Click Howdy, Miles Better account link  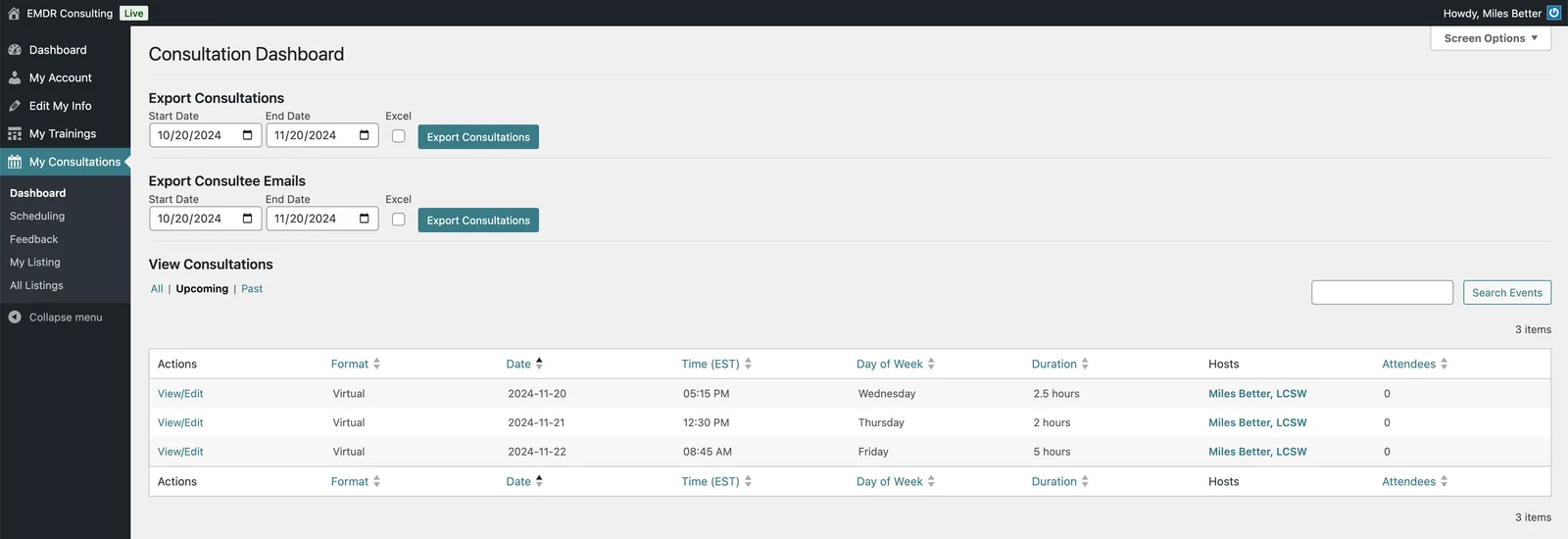(x=1493, y=14)
